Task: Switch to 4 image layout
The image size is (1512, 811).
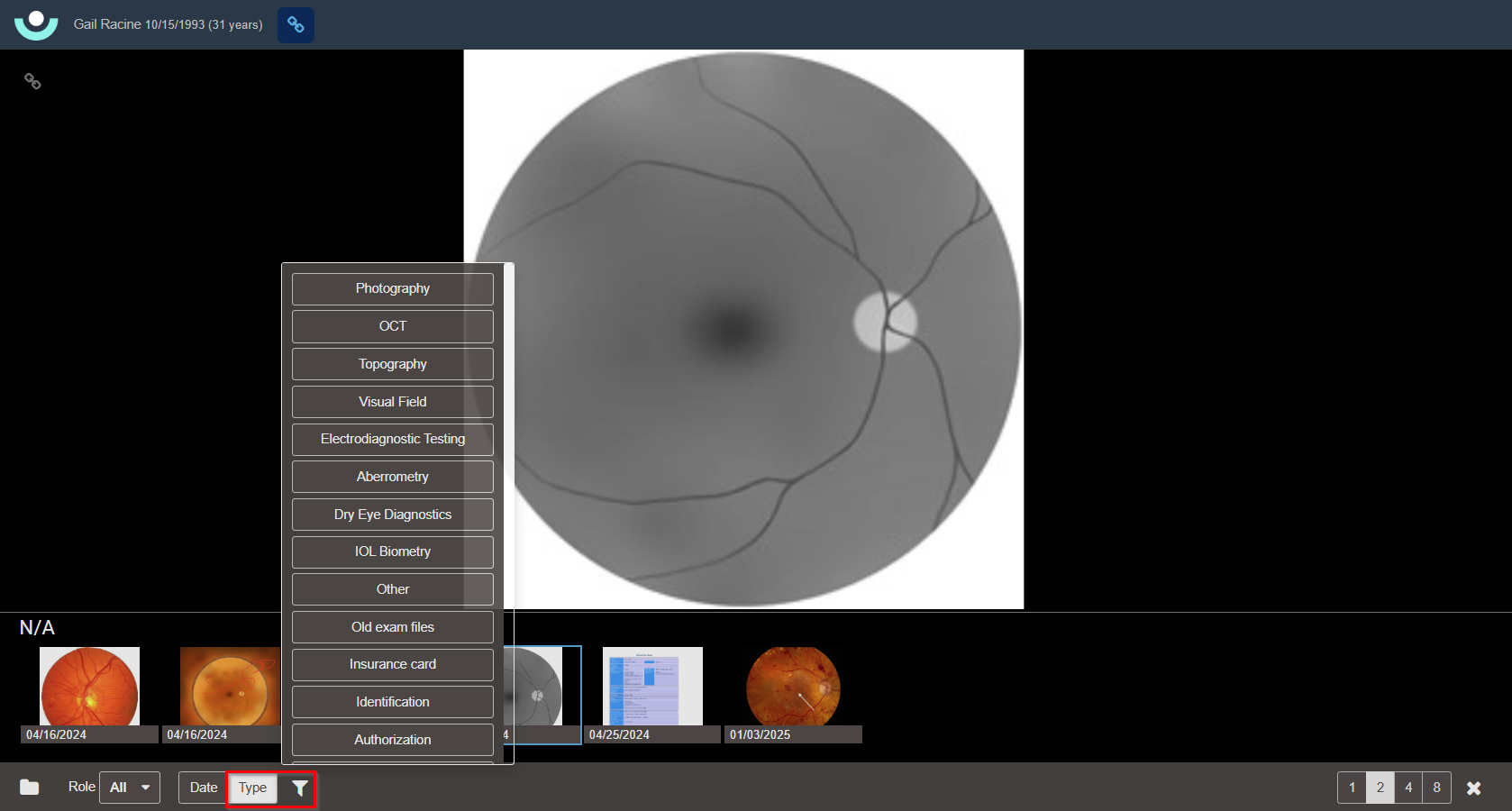Action: [x=1408, y=788]
